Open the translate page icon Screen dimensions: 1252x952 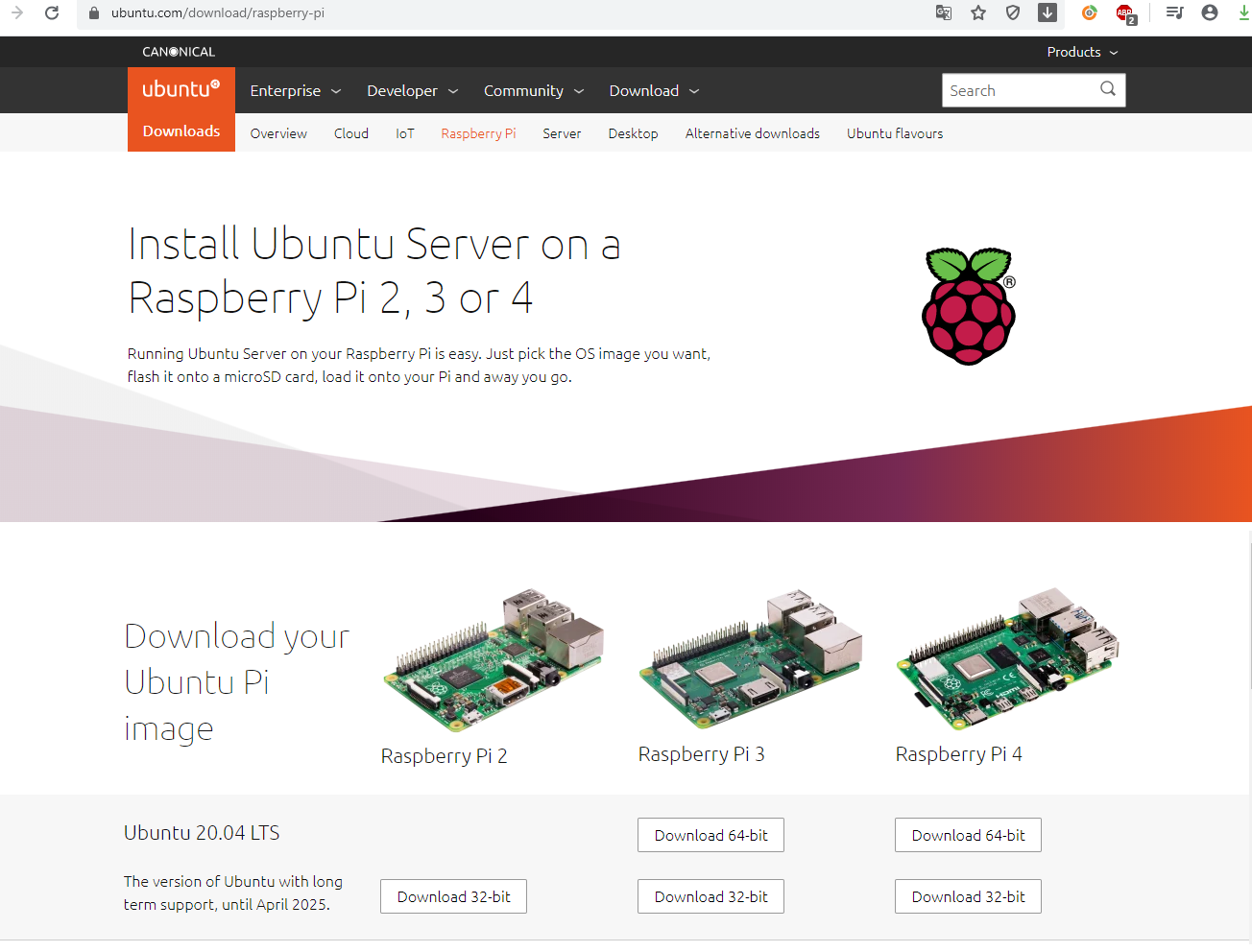(944, 12)
